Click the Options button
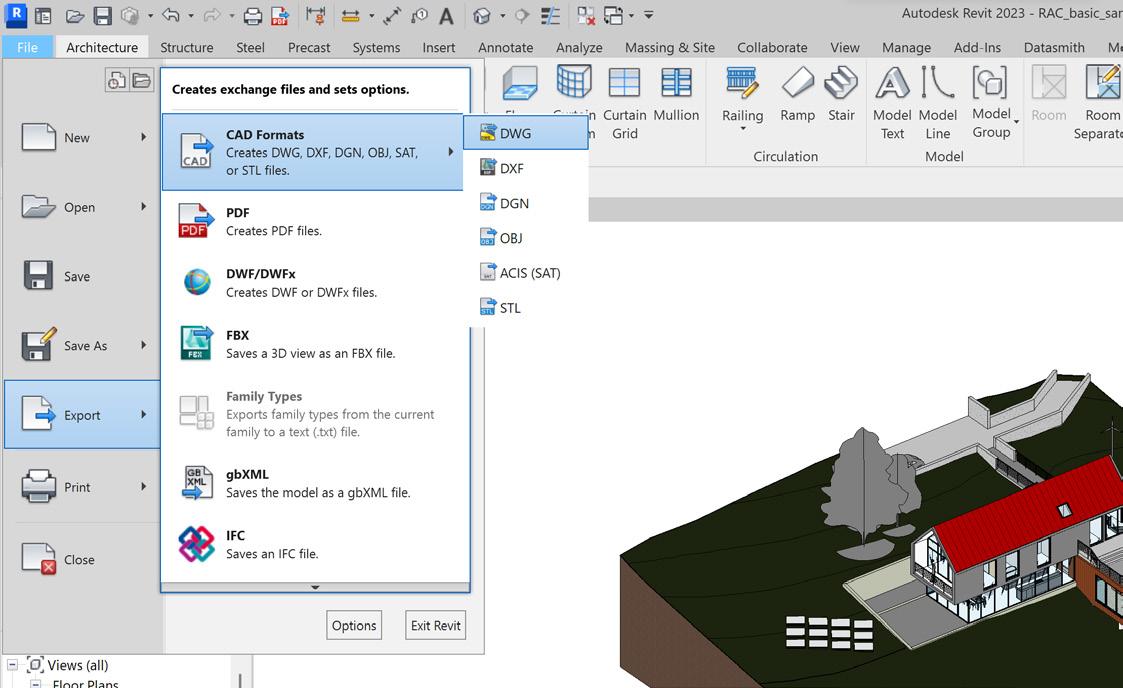 click(354, 625)
